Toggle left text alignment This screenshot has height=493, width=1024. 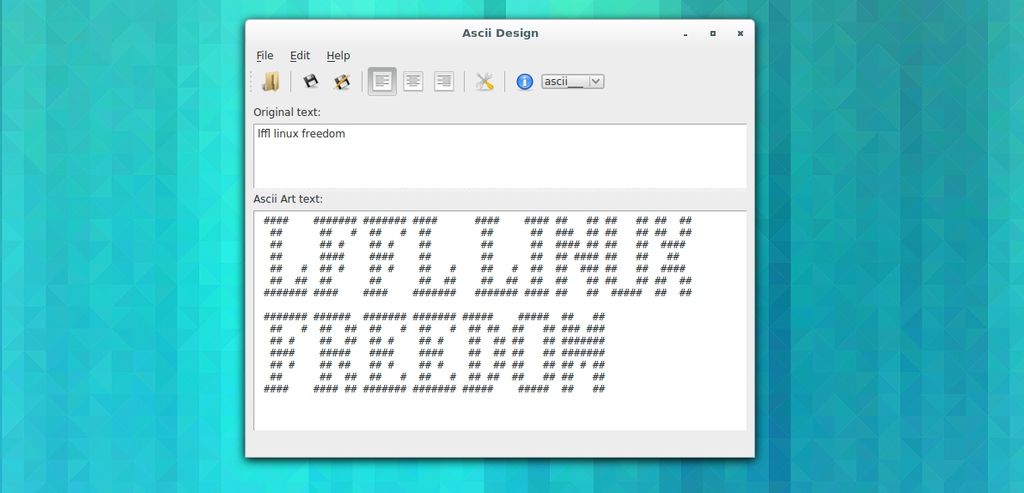(382, 82)
